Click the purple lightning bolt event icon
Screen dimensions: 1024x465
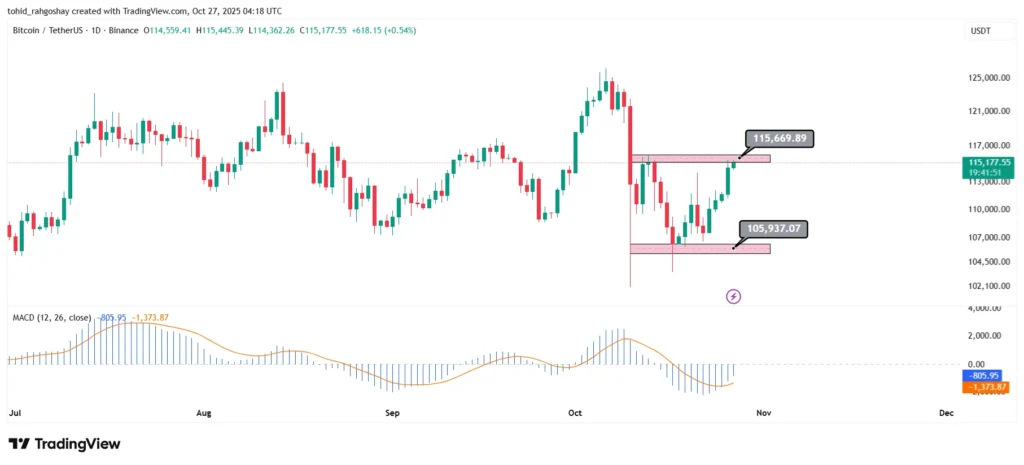(733, 296)
